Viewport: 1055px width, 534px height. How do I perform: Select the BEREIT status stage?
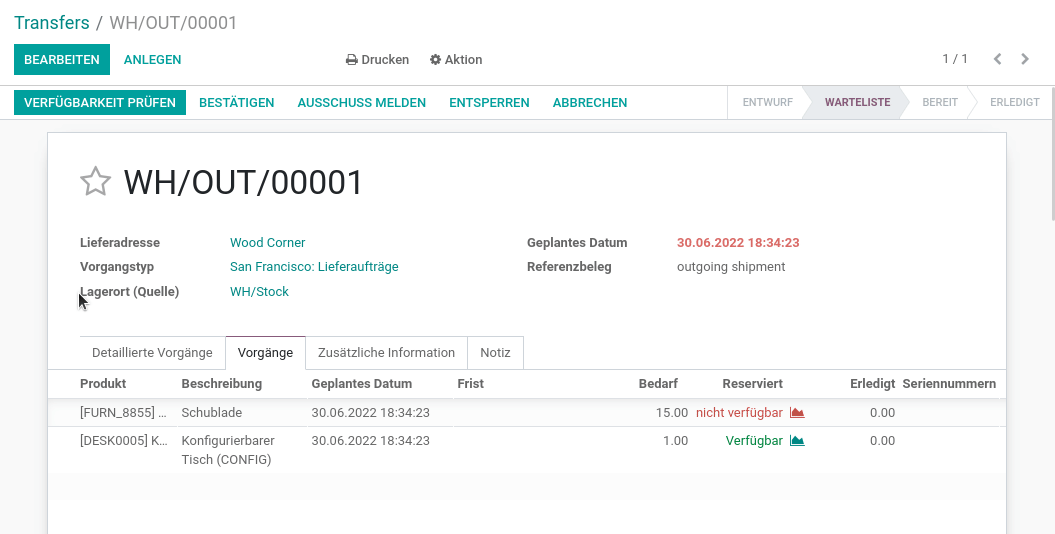click(x=939, y=102)
